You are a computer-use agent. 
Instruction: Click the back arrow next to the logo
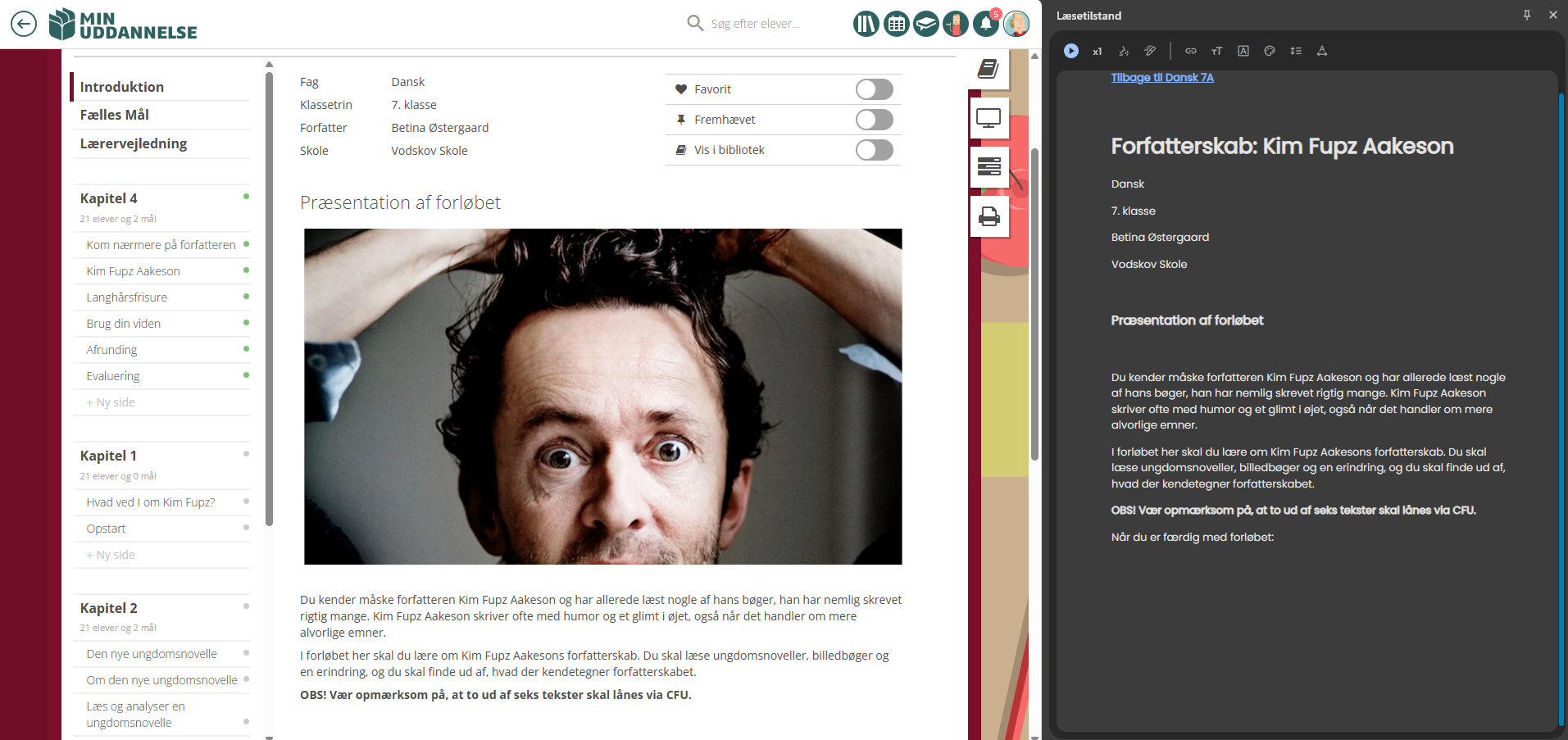[x=24, y=24]
